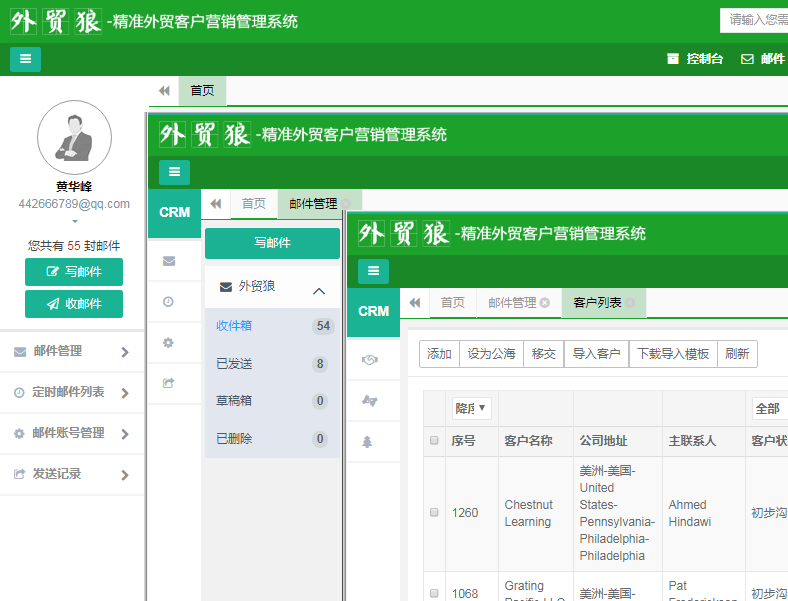Click the middle window tab back arrows

tap(216, 204)
